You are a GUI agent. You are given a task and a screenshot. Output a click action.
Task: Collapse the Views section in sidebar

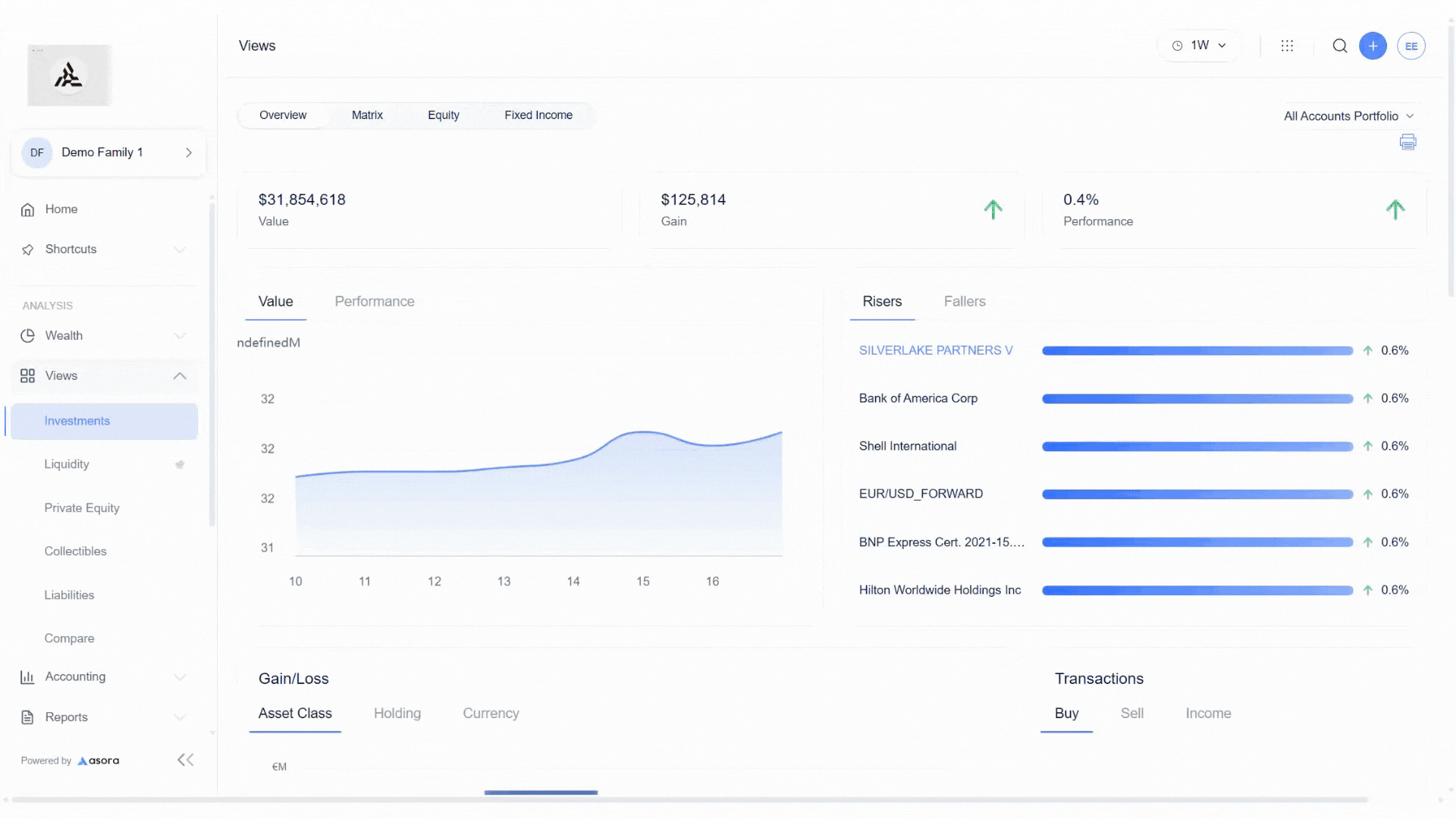[180, 375]
